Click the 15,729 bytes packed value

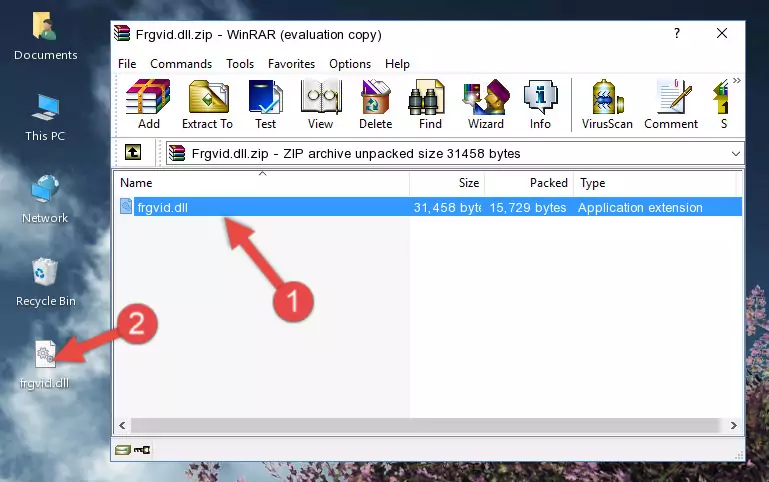[528, 207]
